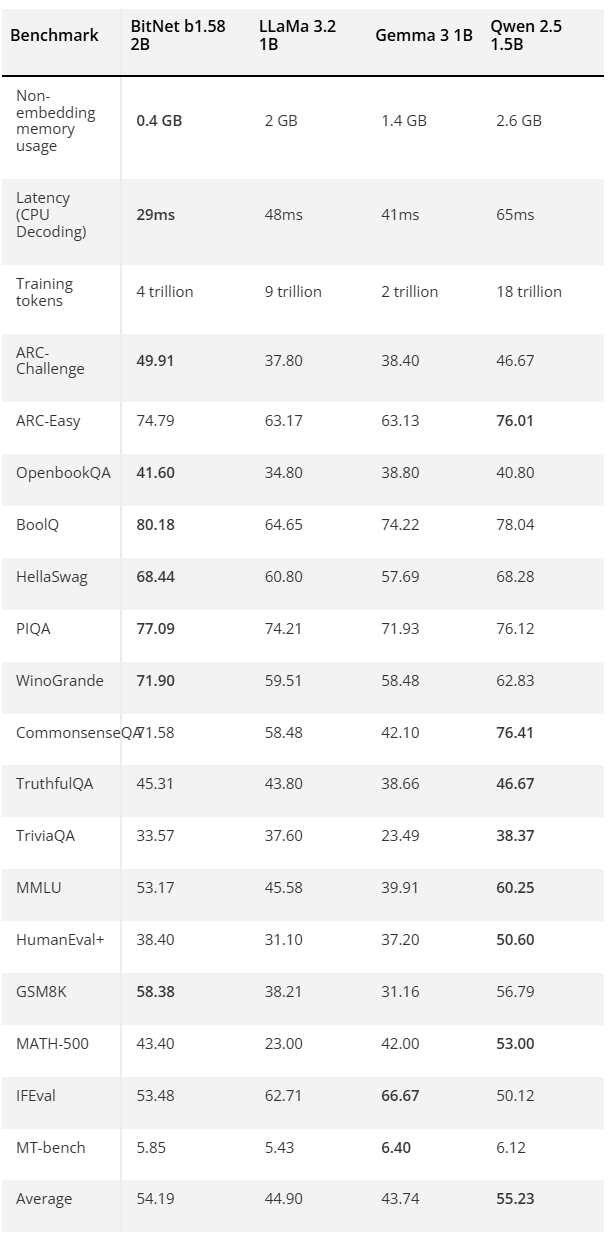Click the 29ms latency value

click(x=155, y=215)
